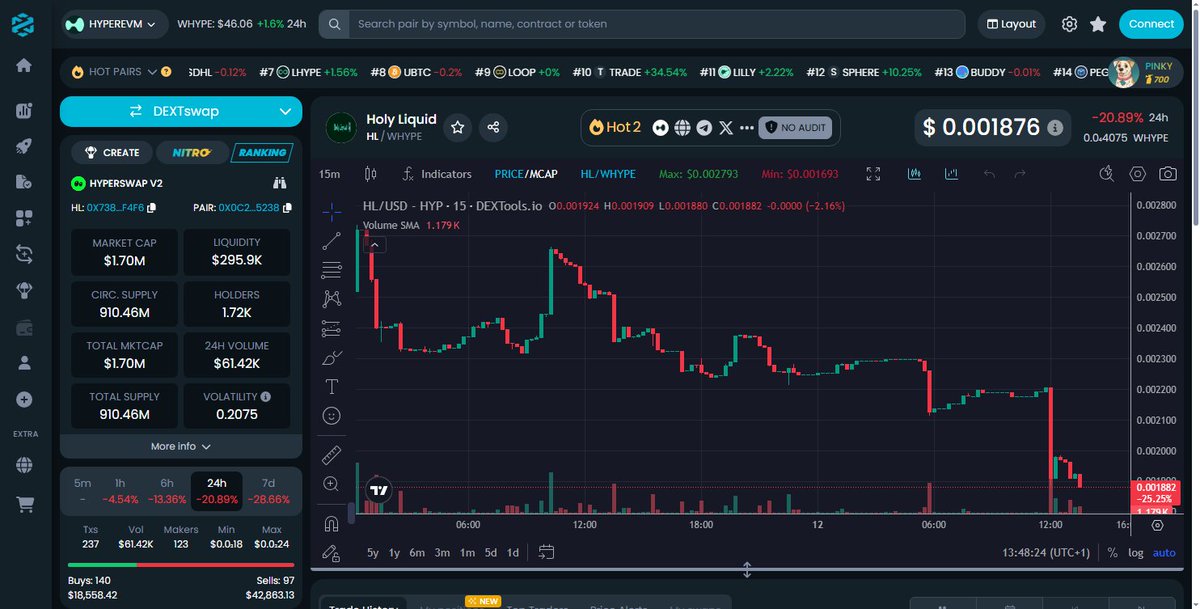Viewport: 1200px width, 609px height.
Task: Open token's Telegram link
Action: pyautogui.click(x=704, y=127)
